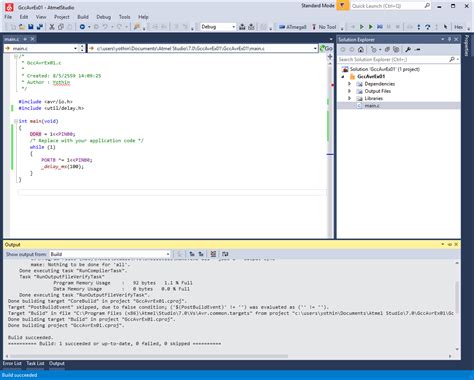Viewport: 474px width, 380px height.
Task: Click Go to Previous Message icon
Action: pyautogui.click(x=192, y=254)
